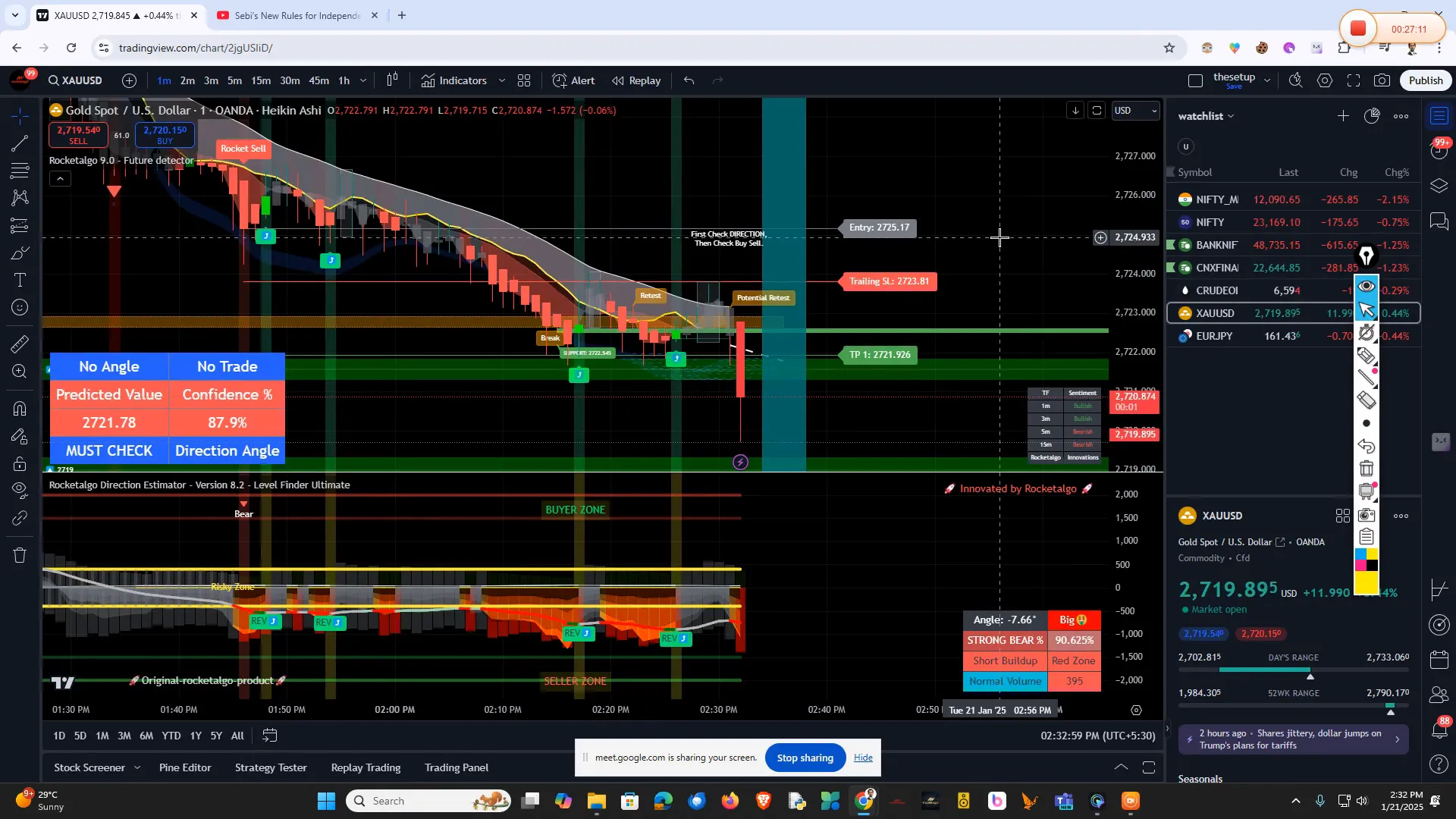Screen dimensions: 1456x819
Task: Click Stop sharing button
Action: [x=805, y=758]
